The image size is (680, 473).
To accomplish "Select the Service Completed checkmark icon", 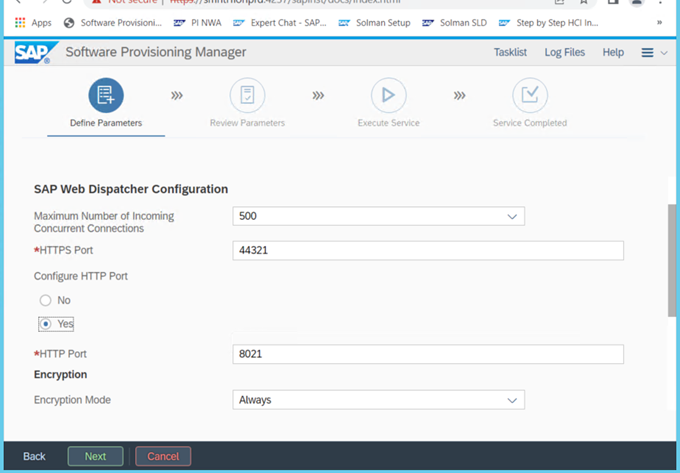I will pyautogui.click(x=530, y=95).
